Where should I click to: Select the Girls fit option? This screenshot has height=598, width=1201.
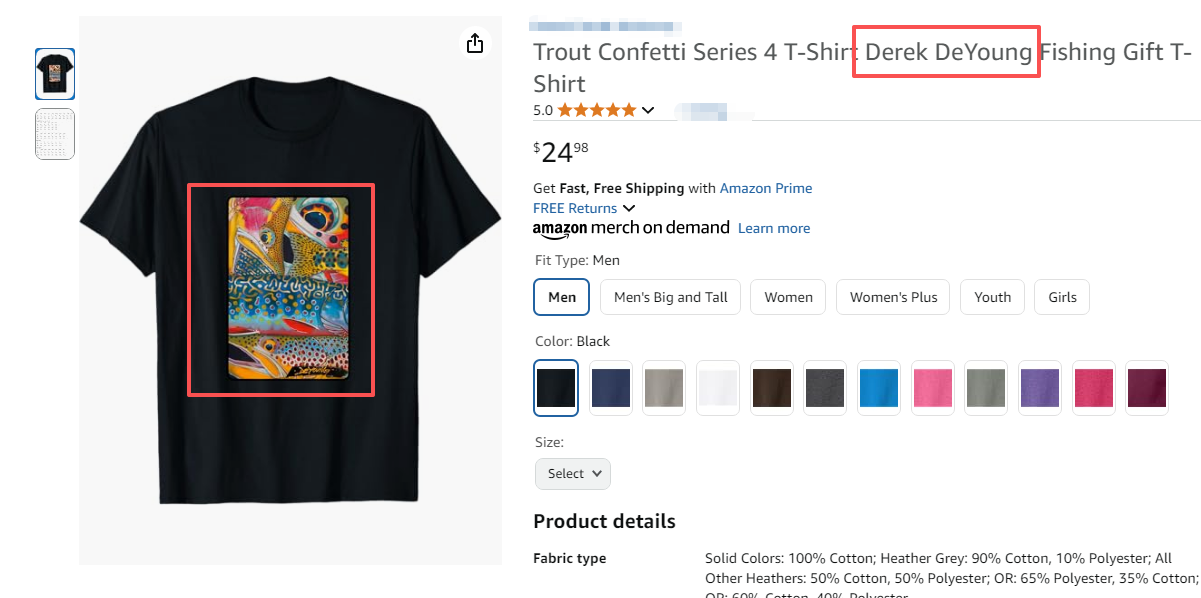[x=1062, y=297]
